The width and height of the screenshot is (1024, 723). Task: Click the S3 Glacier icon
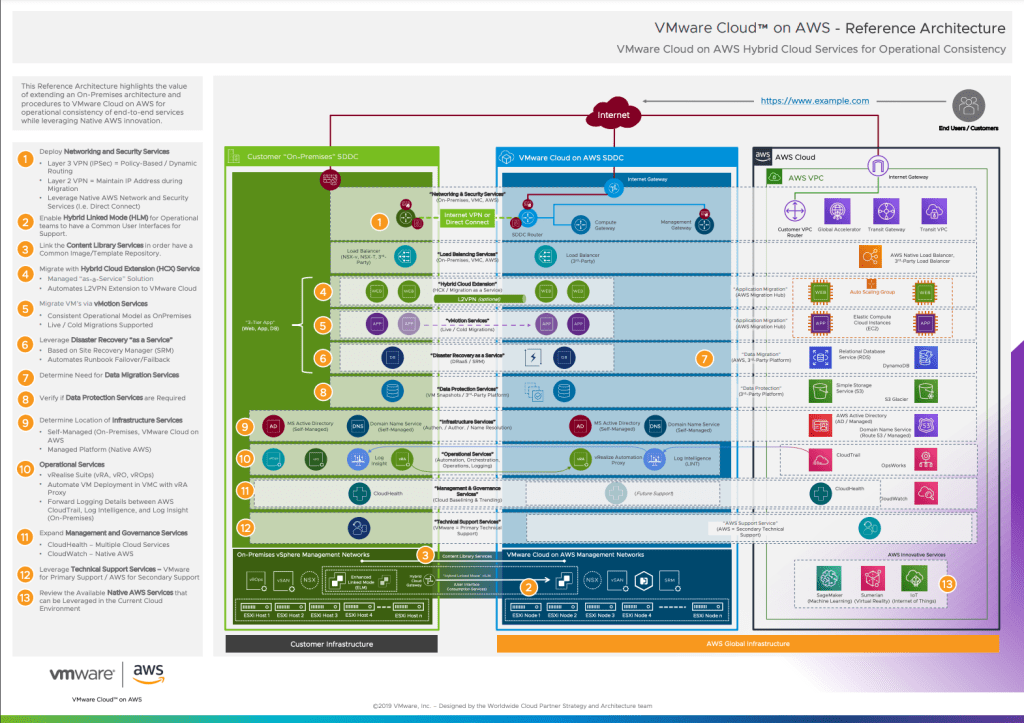[925, 390]
